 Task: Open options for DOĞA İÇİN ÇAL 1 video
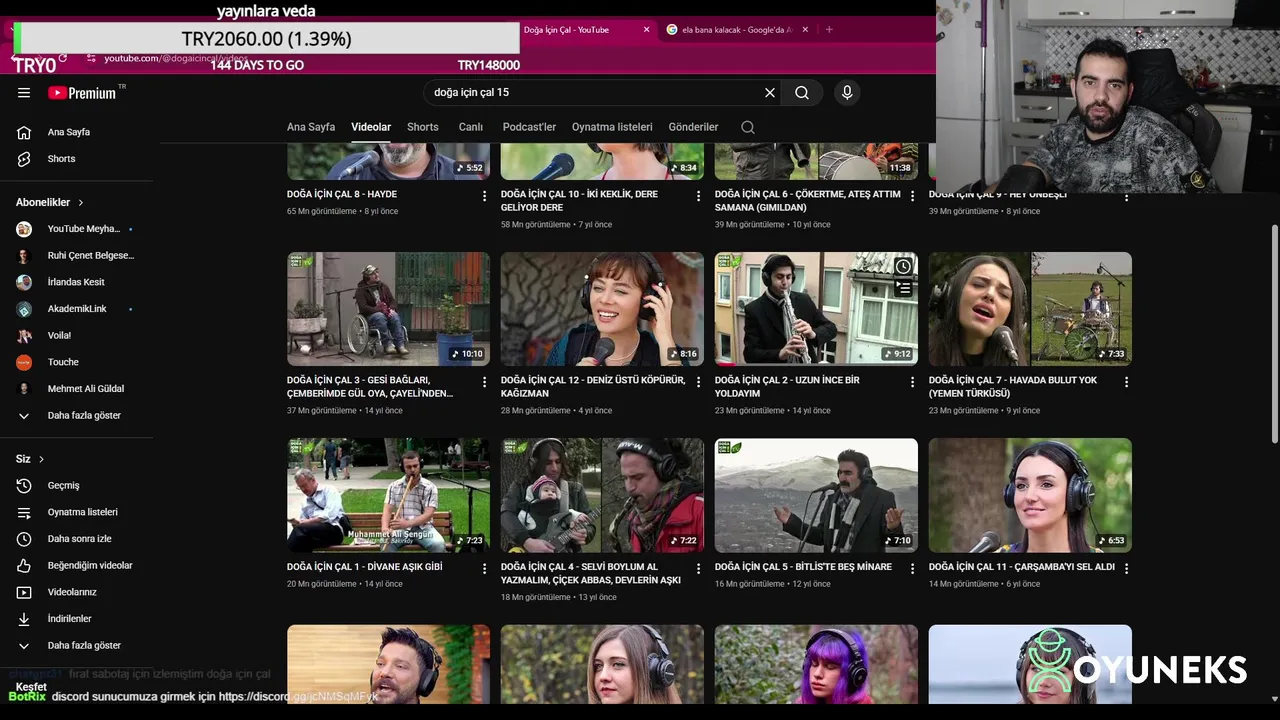pyautogui.click(x=485, y=568)
